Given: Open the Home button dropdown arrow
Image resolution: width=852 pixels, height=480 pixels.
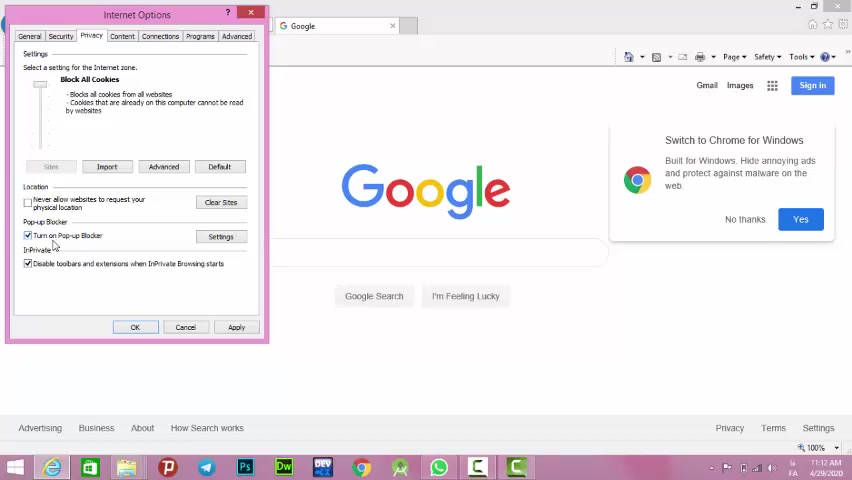Looking at the screenshot, I should pyautogui.click(x=642, y=57).
